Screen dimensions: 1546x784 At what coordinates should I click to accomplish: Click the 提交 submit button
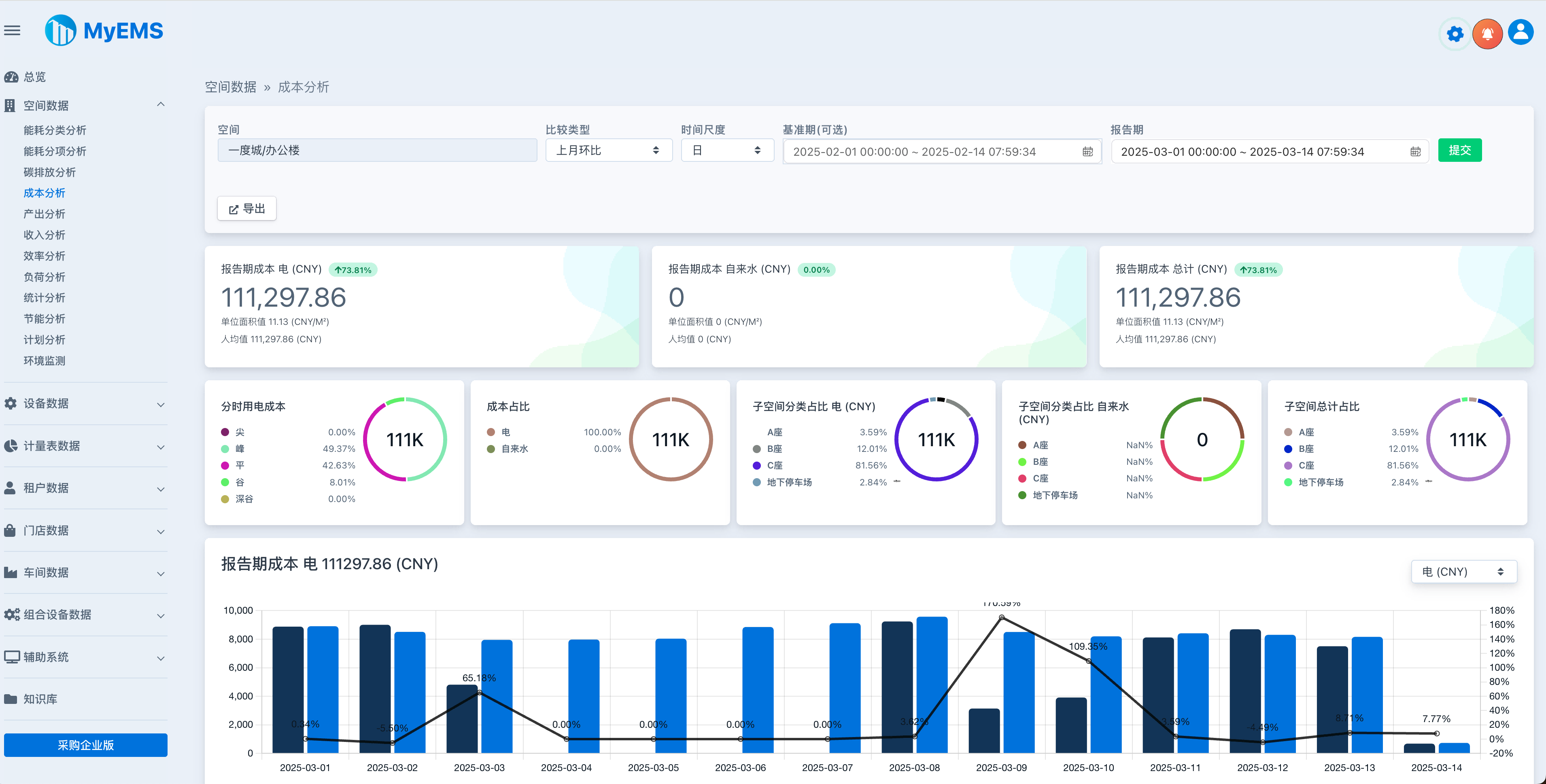click(1459, 150)
